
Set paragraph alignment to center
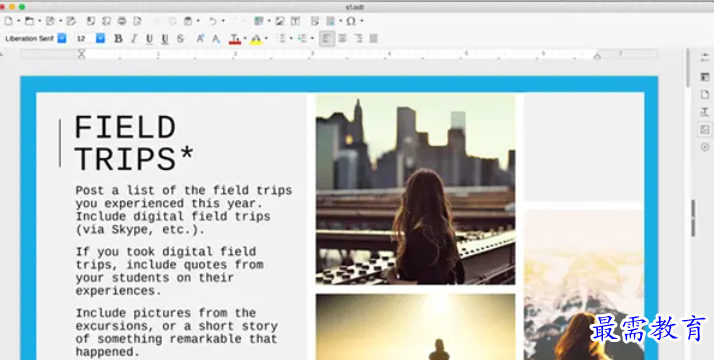point(342,39)
